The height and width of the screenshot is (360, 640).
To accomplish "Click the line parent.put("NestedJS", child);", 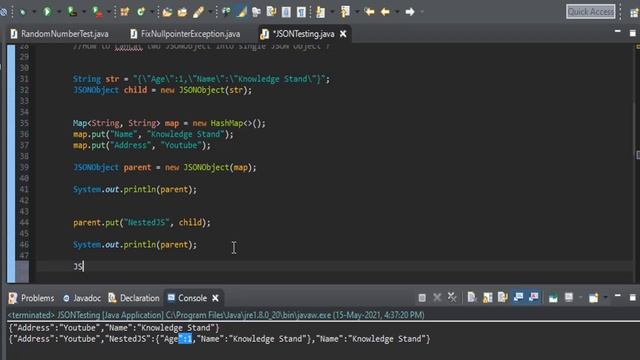I will point(142,223).
